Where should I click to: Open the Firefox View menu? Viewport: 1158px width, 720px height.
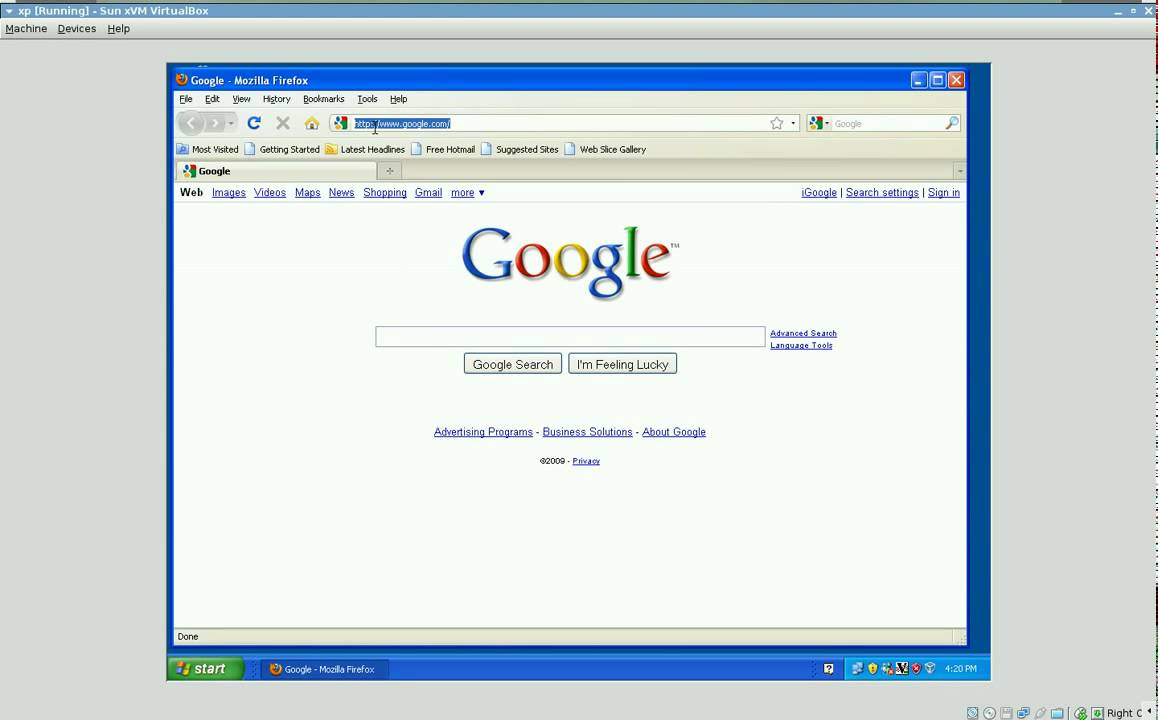point(241,99)
